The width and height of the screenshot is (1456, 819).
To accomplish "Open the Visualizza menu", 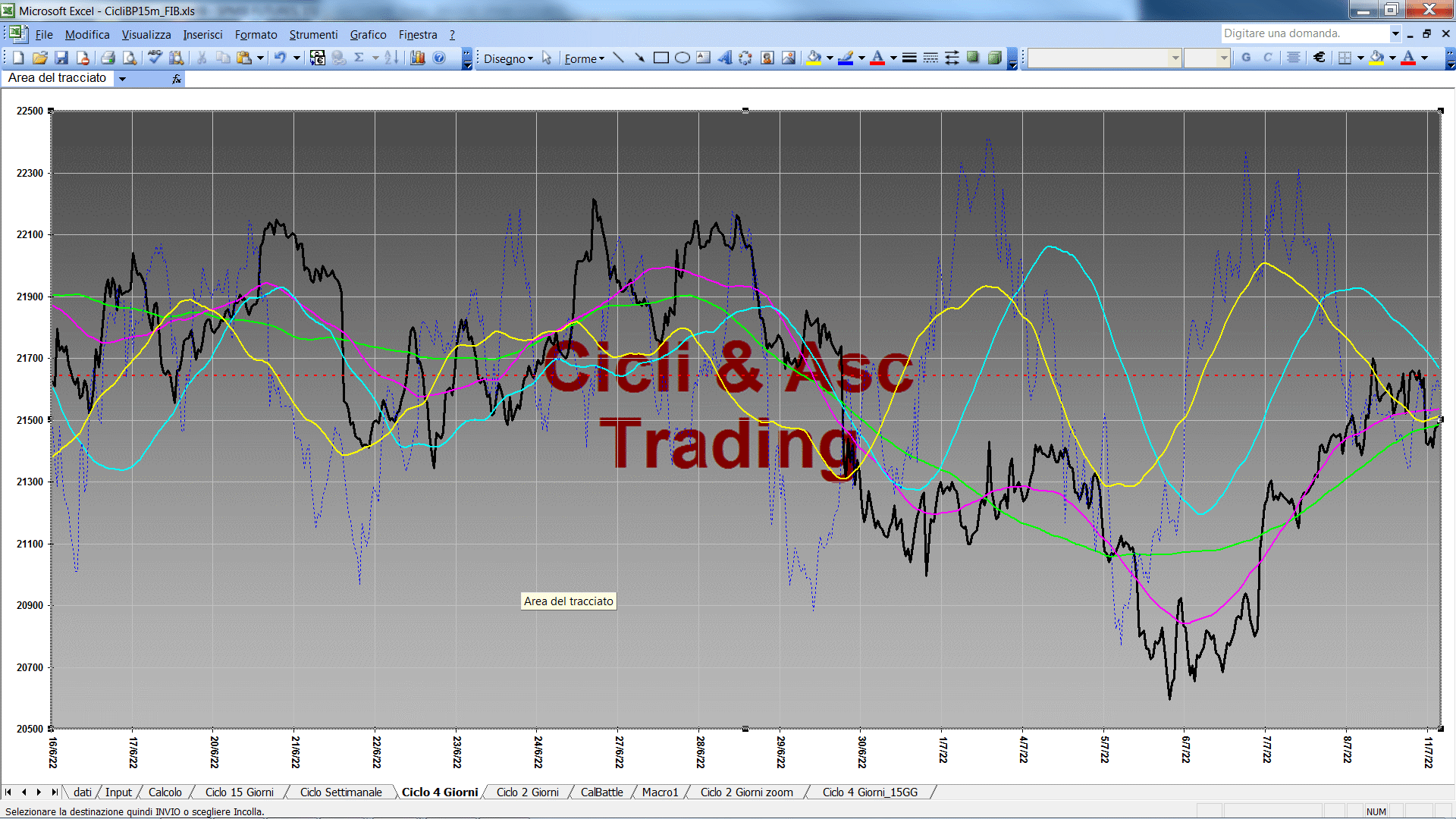I will tap(146, 35).
